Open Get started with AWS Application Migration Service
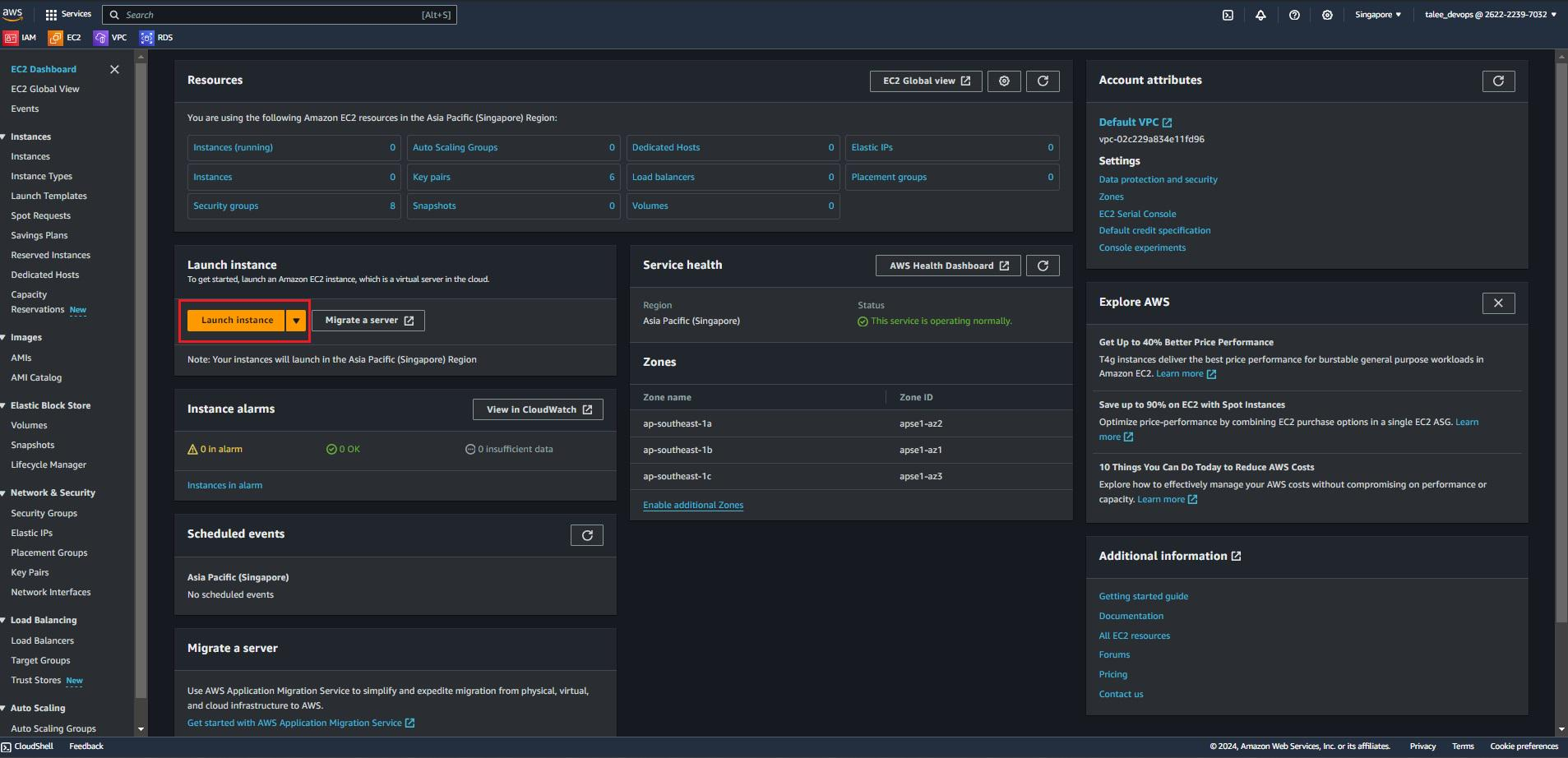The height and width of the screenshot is (758, 1568). [x=301, y=723]
